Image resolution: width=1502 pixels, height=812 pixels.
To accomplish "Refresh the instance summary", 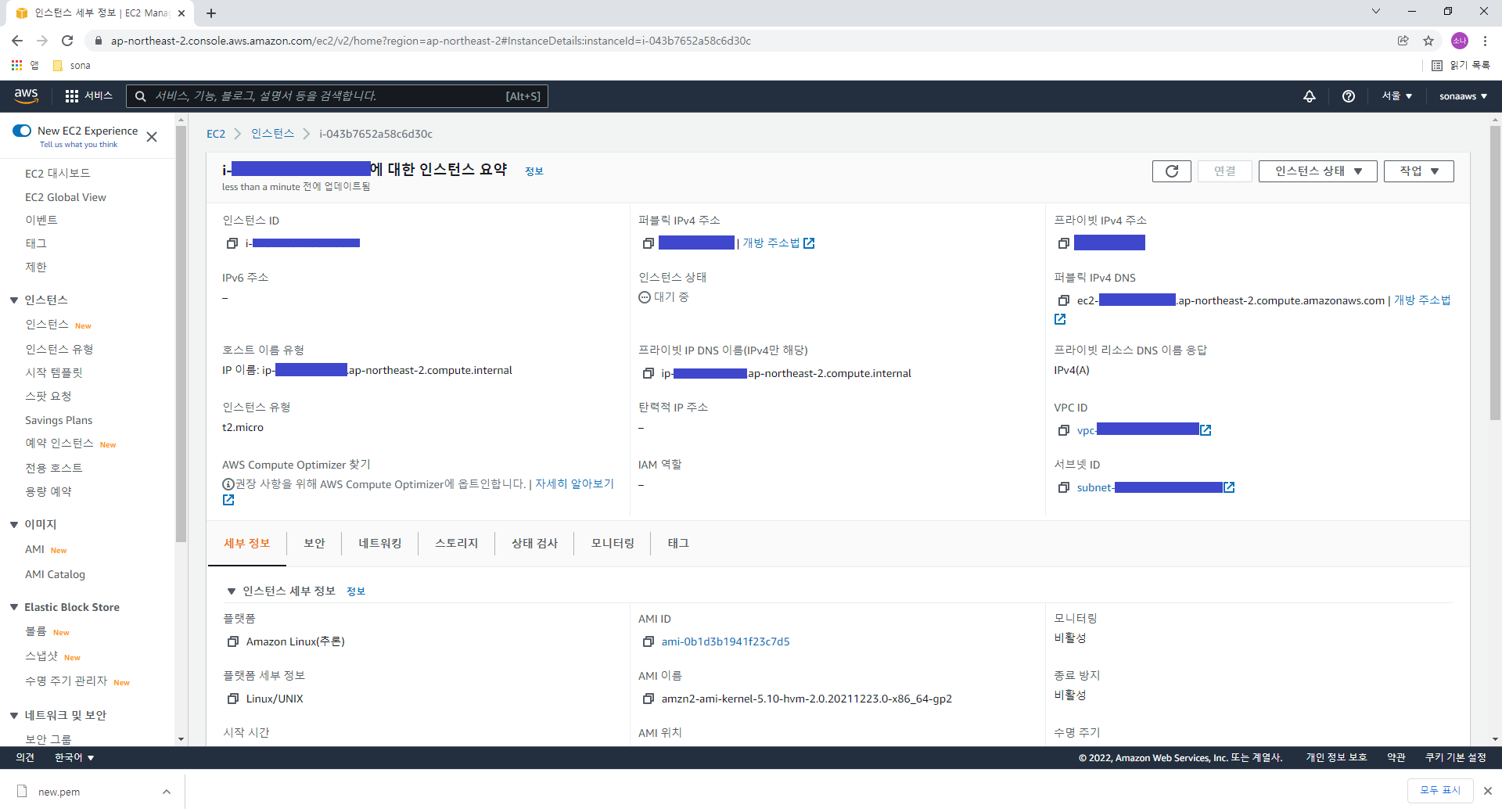I will 1171,171.
